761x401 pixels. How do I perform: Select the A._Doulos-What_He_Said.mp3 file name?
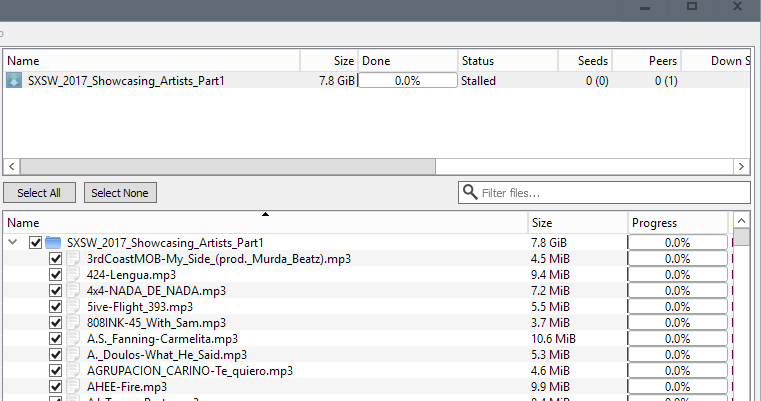pos(166,355)
